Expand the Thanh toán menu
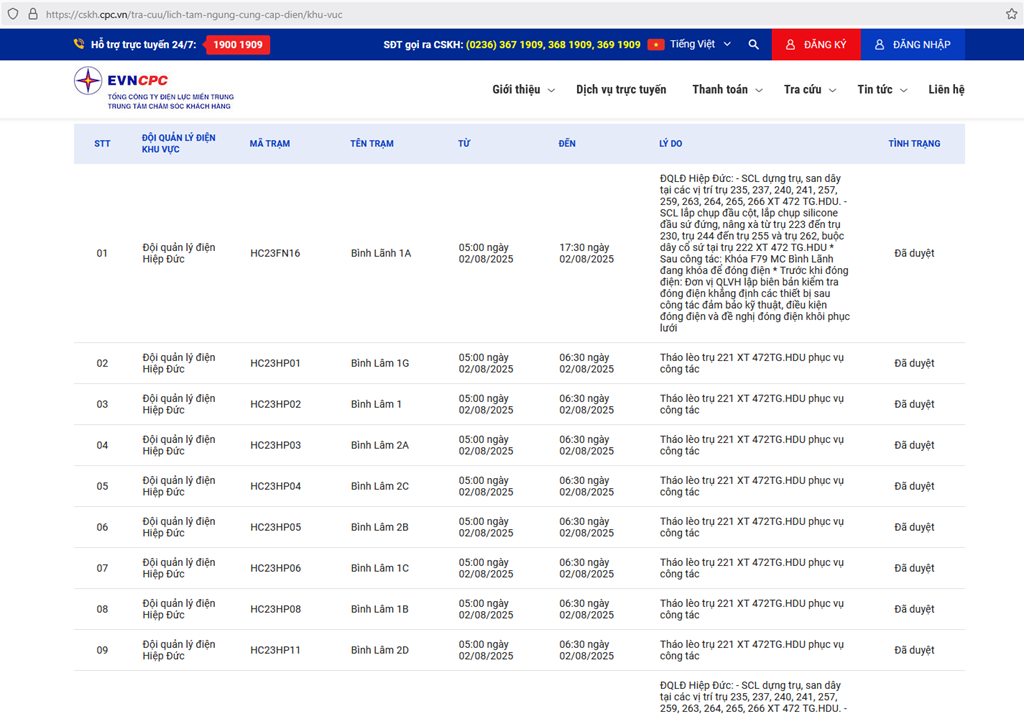This screenshot has width=1024, height=714. point(727,90)
